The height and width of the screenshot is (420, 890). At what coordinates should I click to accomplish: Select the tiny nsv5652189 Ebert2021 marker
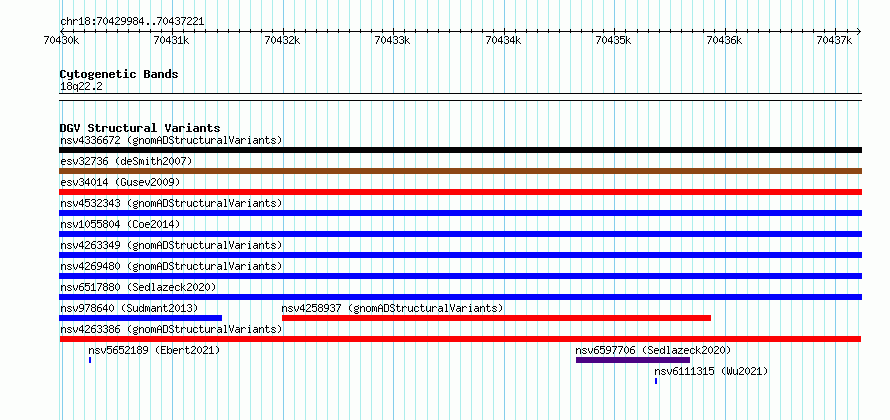point(90,360)
